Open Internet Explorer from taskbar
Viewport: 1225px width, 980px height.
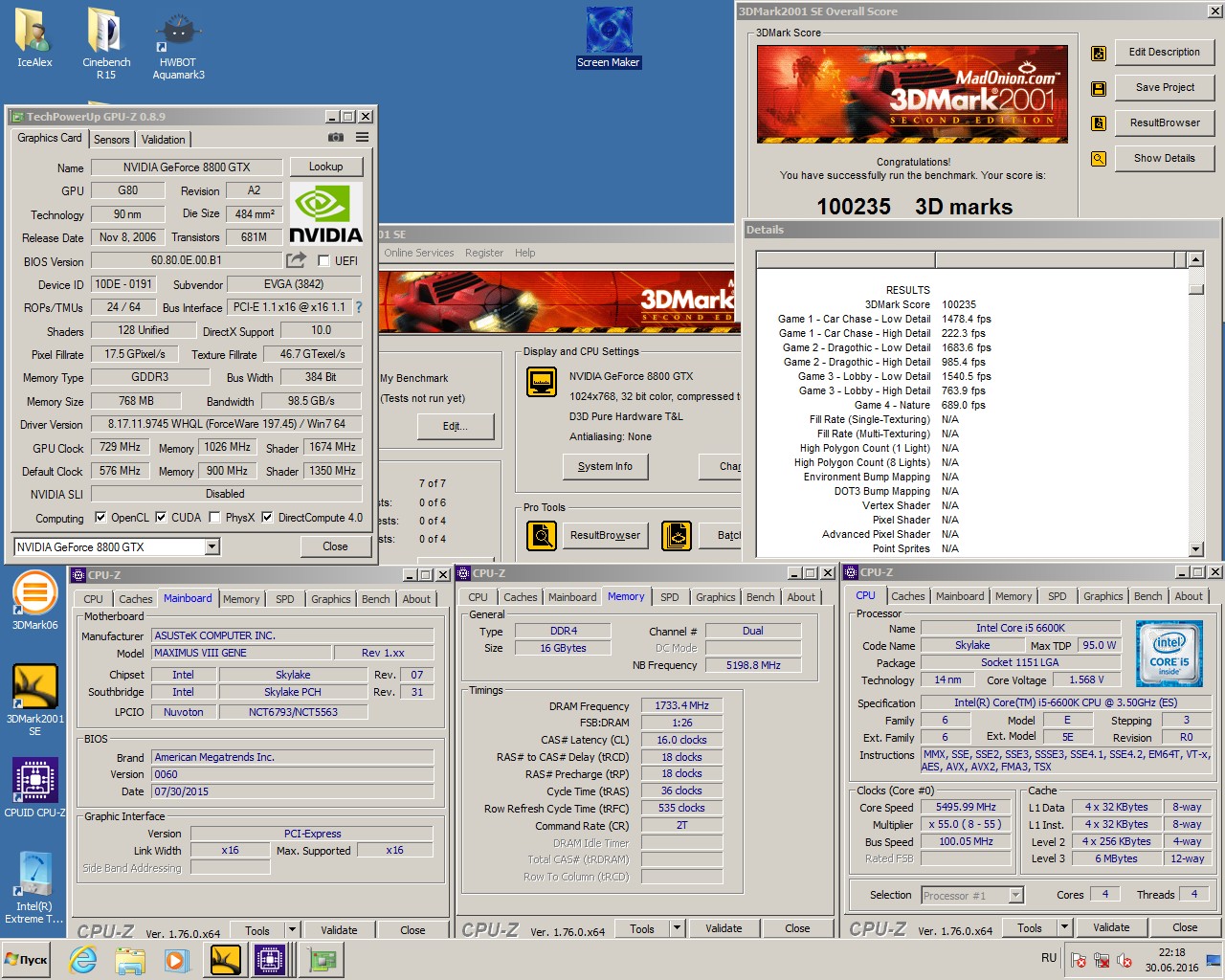[x=83, y=960]
